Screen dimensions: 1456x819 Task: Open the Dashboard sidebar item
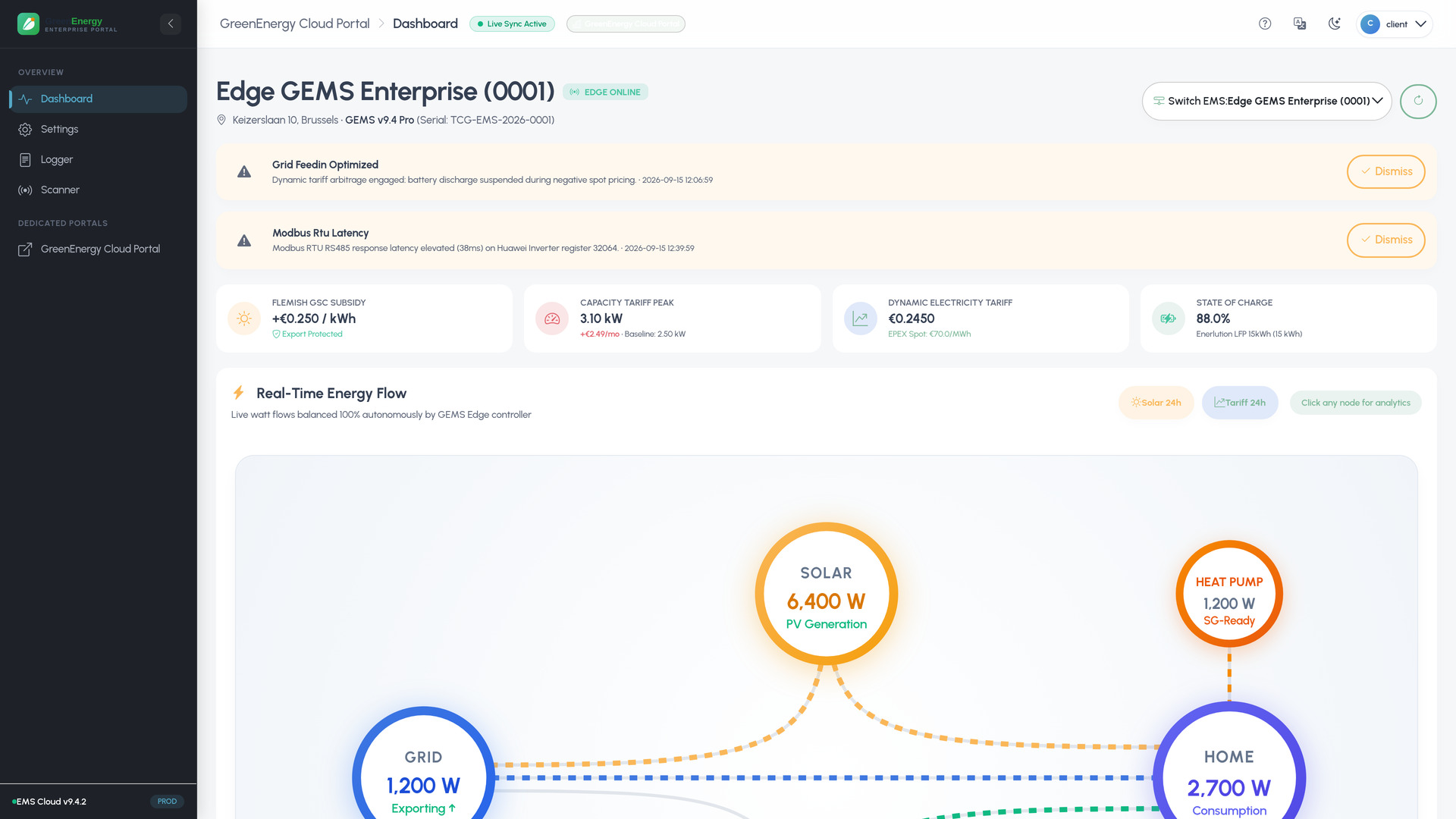(99, 99)
